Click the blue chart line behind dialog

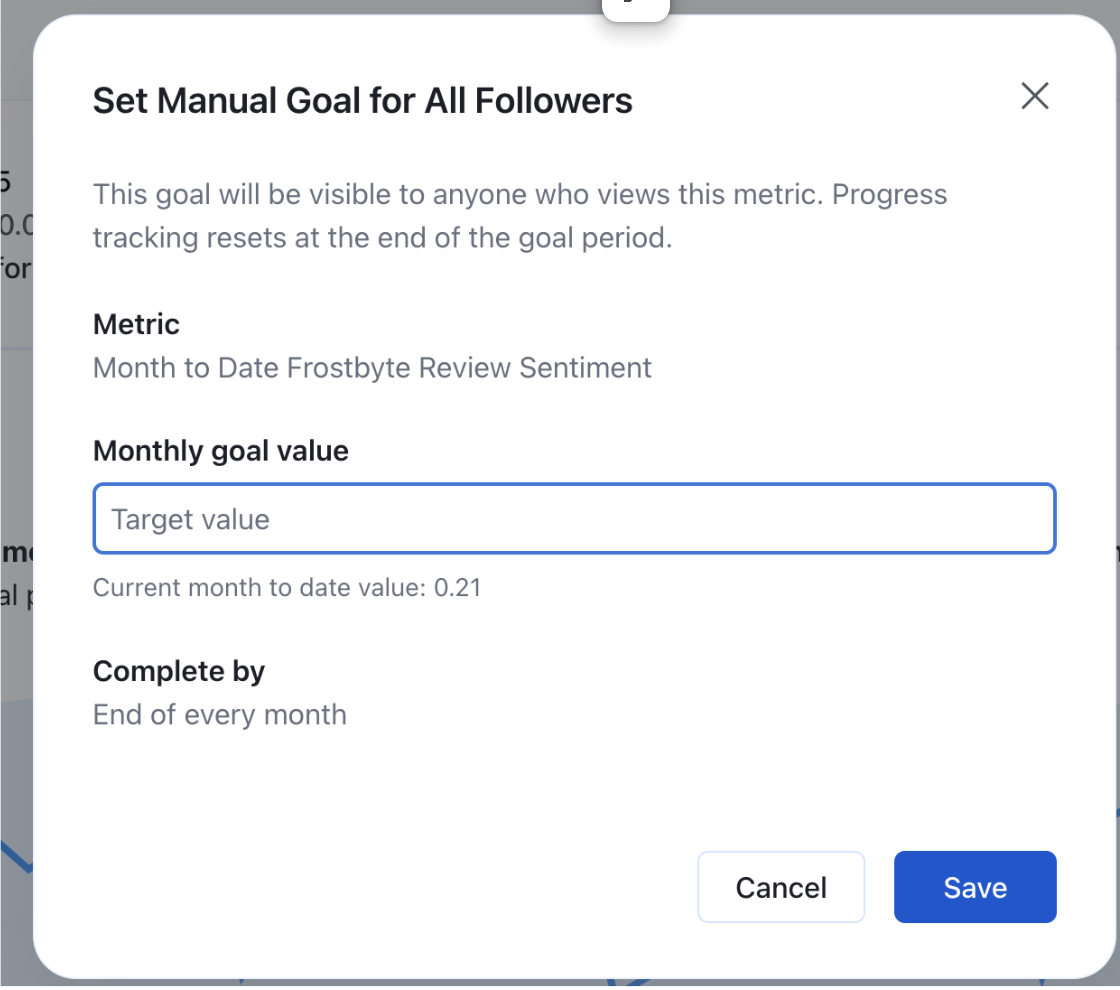[14, 853]
